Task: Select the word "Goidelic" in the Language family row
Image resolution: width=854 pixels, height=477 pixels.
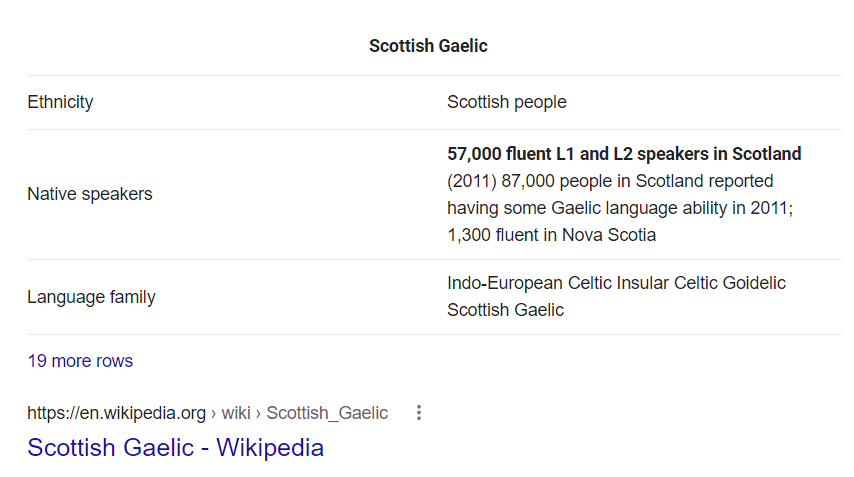Action: click(754, 283)
